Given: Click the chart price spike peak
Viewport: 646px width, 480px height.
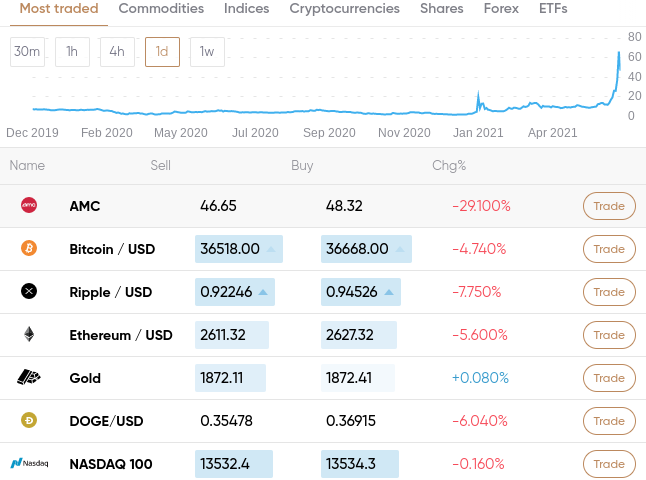Looking at the screenshot, I should point(618,53).
